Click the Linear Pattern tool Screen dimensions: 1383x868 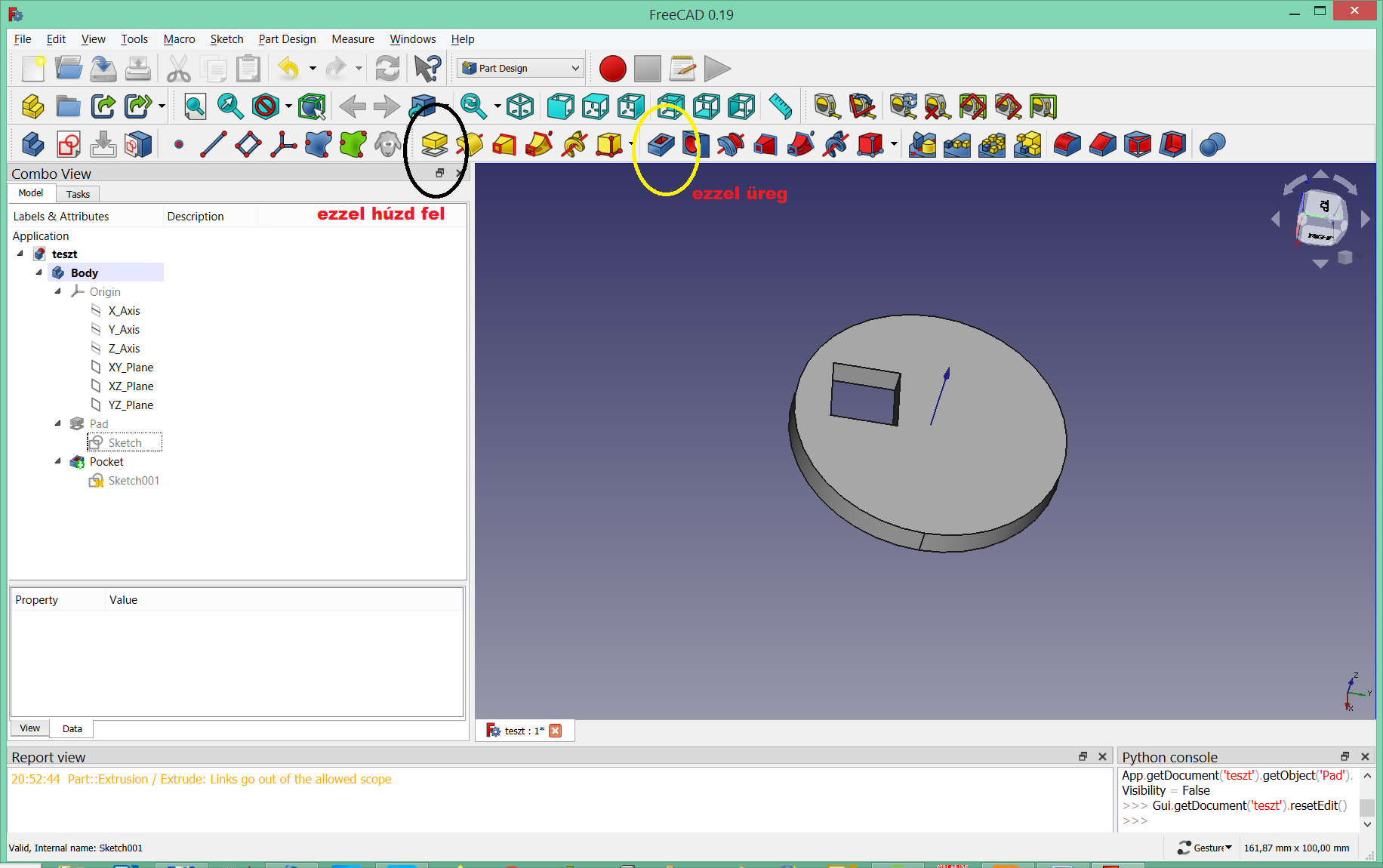pyautogui.click(x=957, y=144)
